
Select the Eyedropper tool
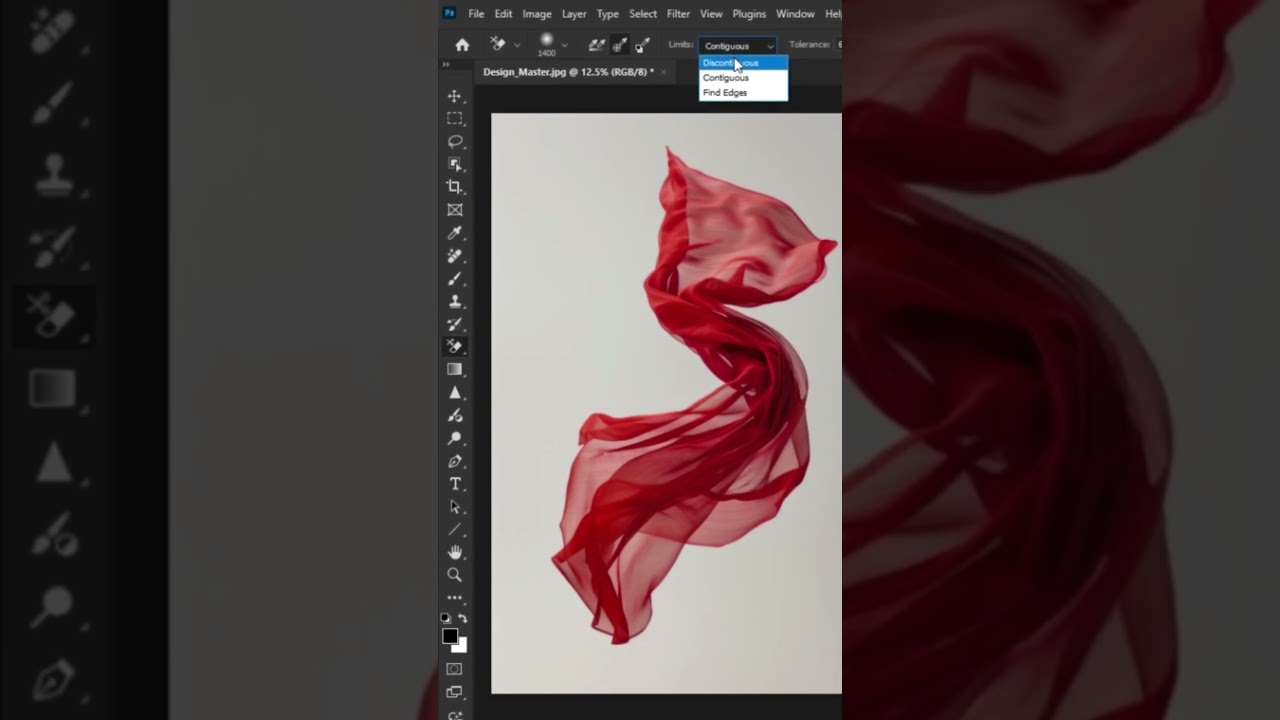(455, 233)
